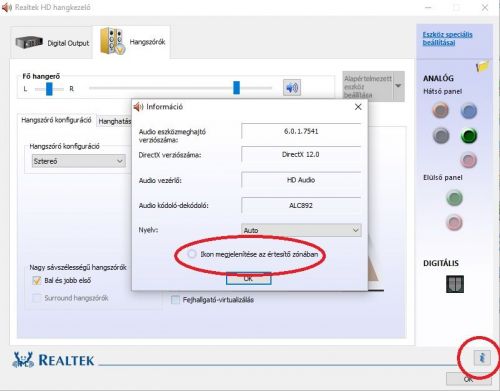The width and height of the screenshot is (500, 391).
Task: Enable Fejhallgató-virtualizálás checkbox
Action: pos(175,300)
